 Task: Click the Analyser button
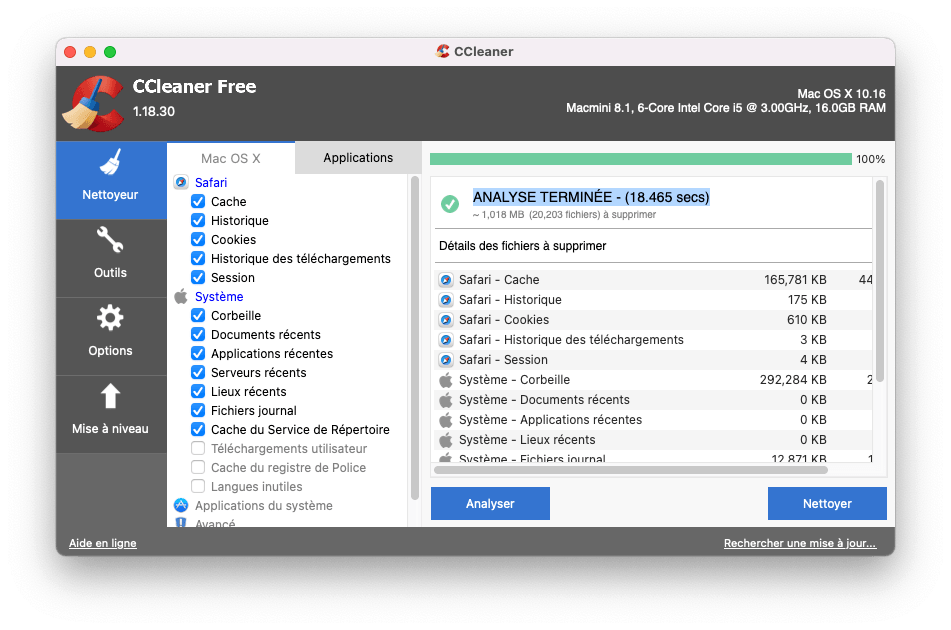tap(490, 503)
